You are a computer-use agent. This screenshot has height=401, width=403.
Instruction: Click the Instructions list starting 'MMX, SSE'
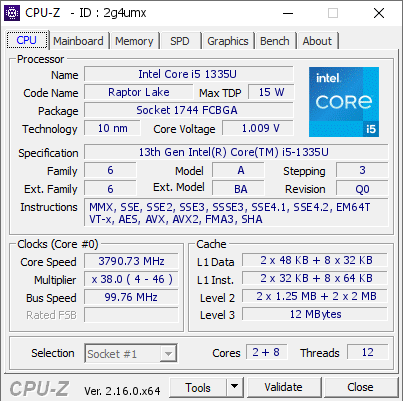(236, 213)
